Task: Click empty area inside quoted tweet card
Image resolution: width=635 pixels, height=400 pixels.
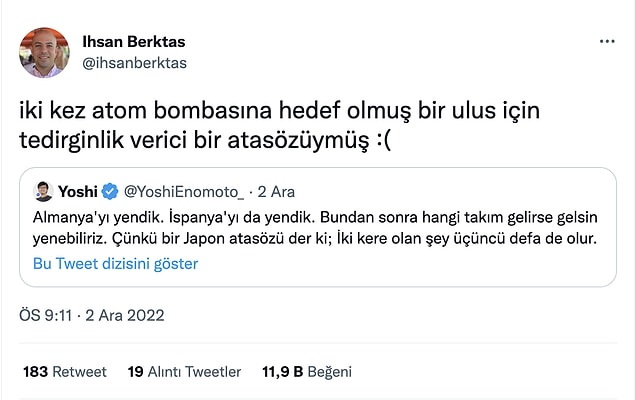Action: click(x=450, y=266)
